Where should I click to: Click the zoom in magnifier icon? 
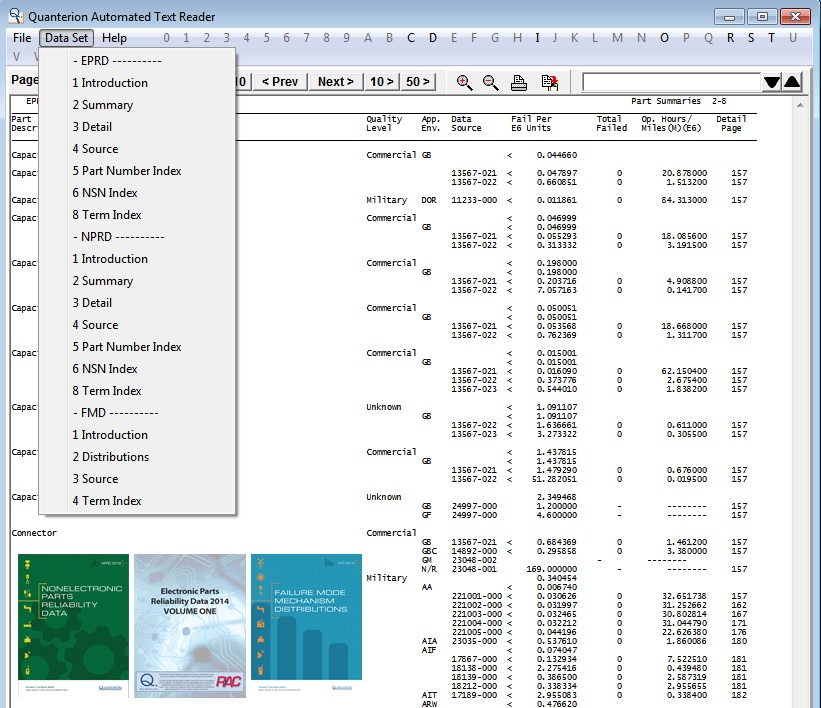[464, 82]
